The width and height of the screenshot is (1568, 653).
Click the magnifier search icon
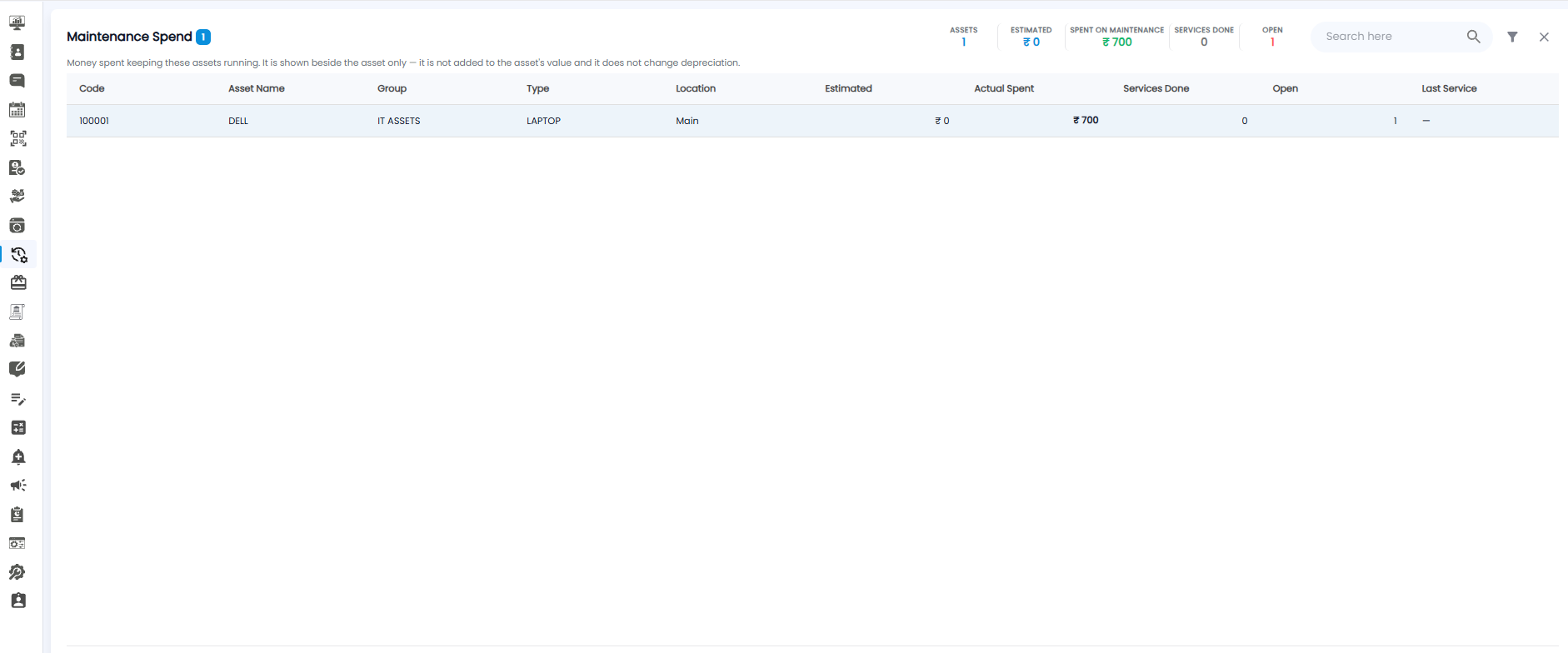click(1473, 37)
